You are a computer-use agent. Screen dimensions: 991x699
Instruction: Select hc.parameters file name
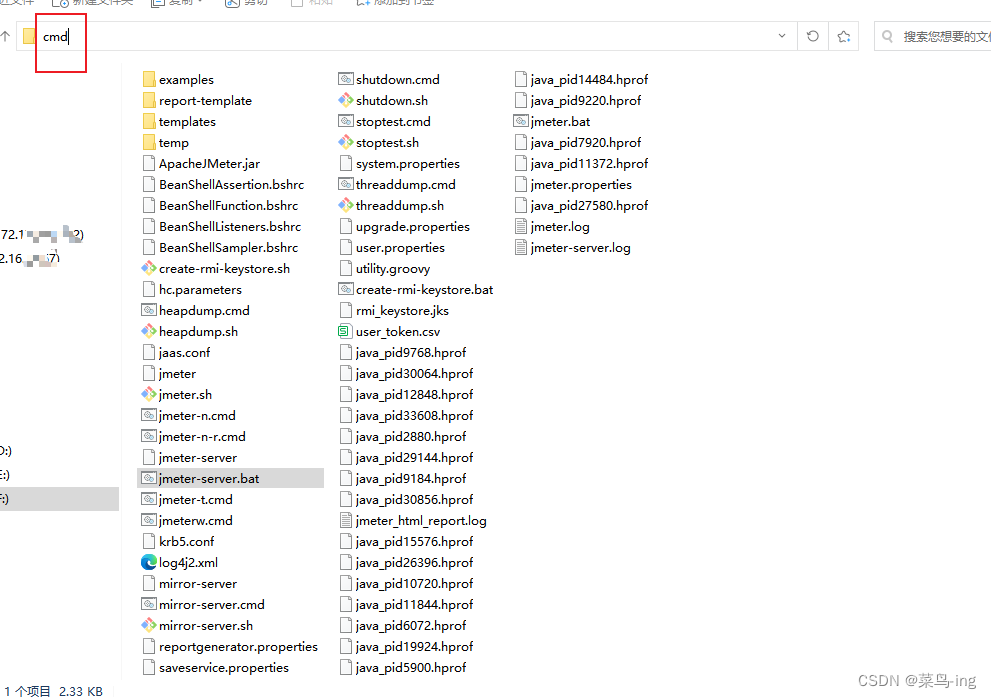(x=200, y=289)
